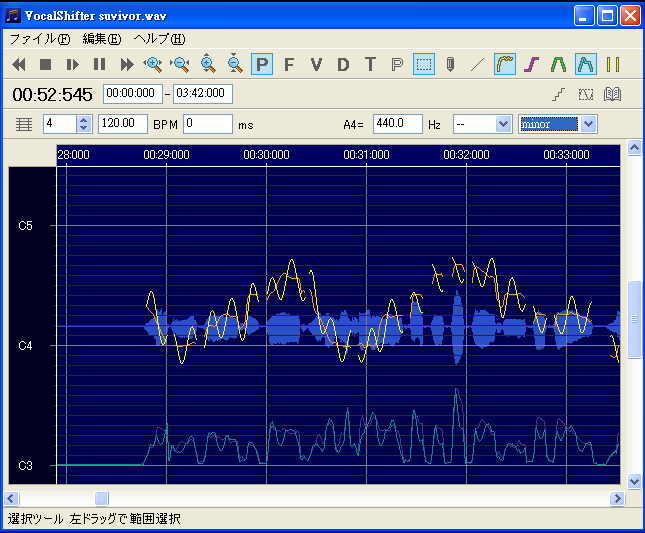Select the line drawing tool
Image resolution: width=645 pixels, height=533 pixels.
(x=478, y=65)
